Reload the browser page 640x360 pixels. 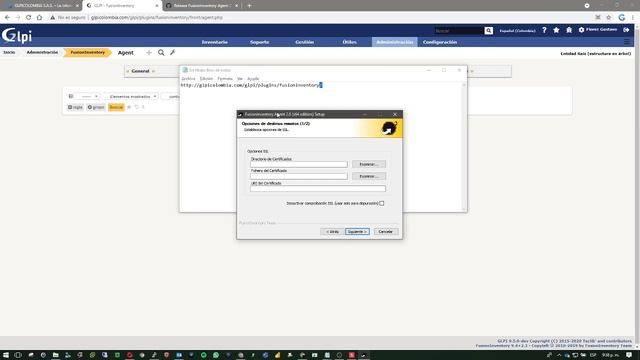click(29, 18)
